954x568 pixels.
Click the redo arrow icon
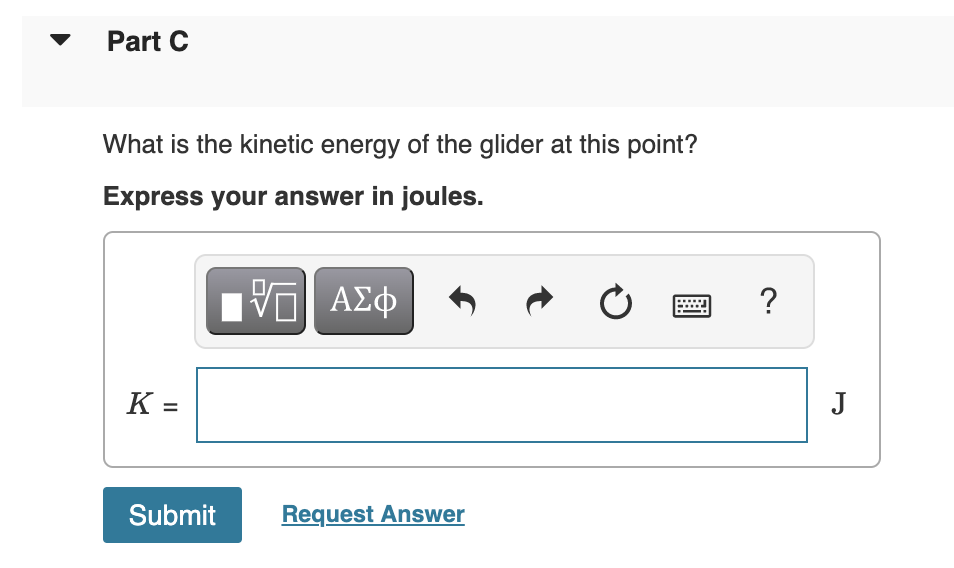(540, 300)
